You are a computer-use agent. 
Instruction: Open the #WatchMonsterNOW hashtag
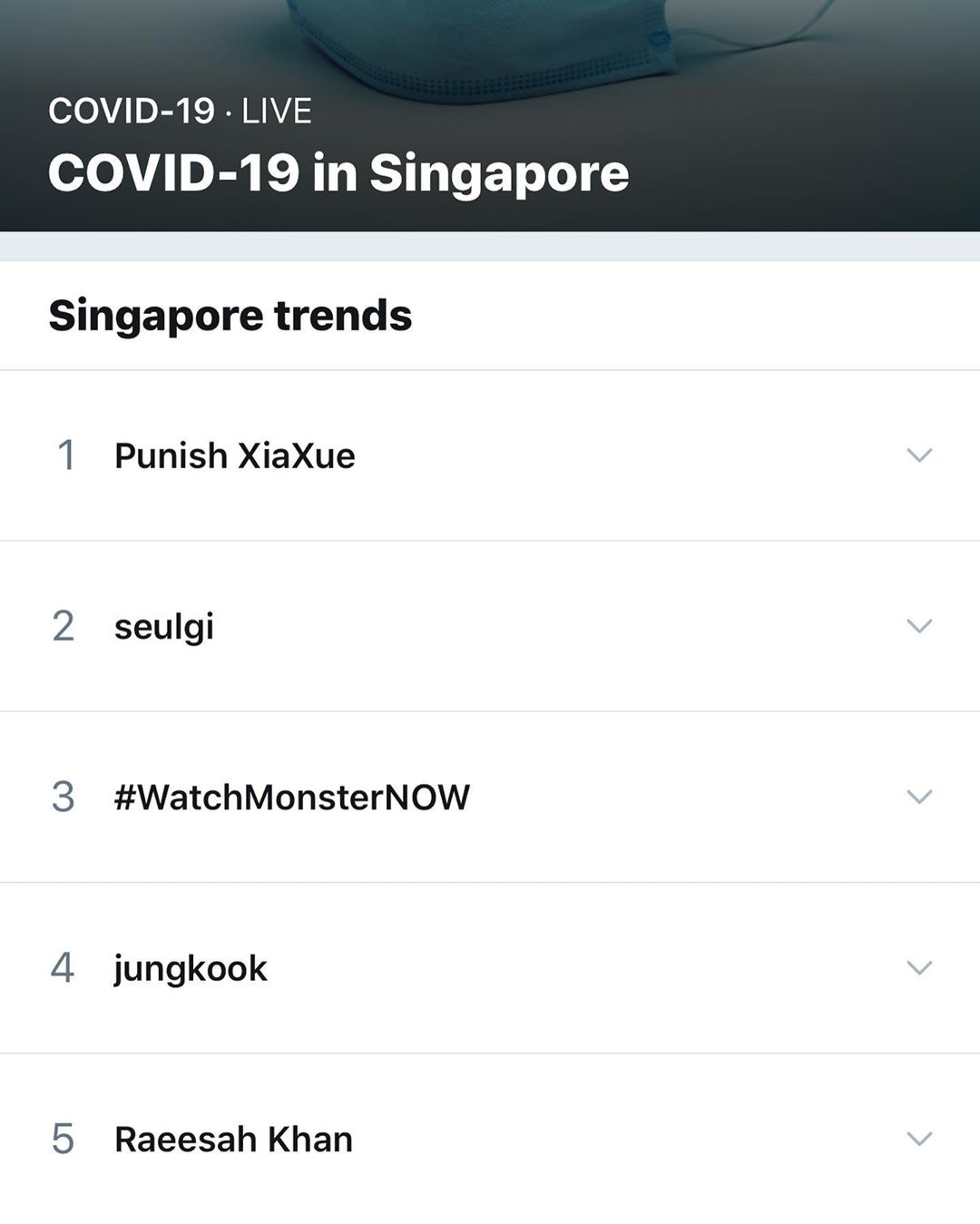[x=291, y=797]
